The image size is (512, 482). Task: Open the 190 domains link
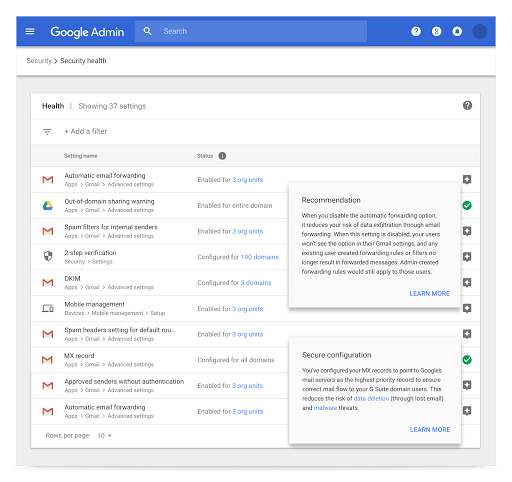point(260,257)
